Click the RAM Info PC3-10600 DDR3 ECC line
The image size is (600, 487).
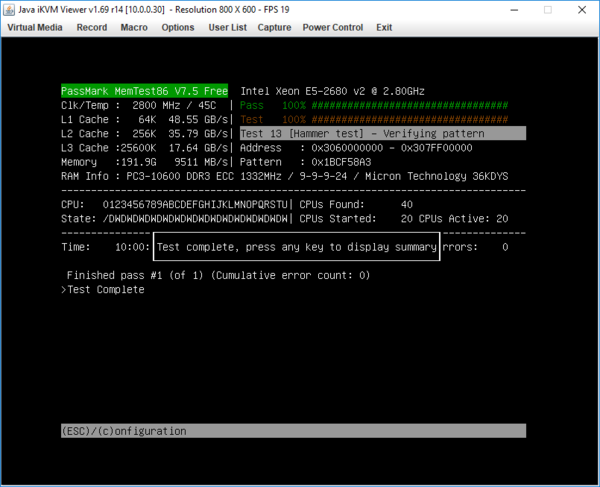[285, 176]
